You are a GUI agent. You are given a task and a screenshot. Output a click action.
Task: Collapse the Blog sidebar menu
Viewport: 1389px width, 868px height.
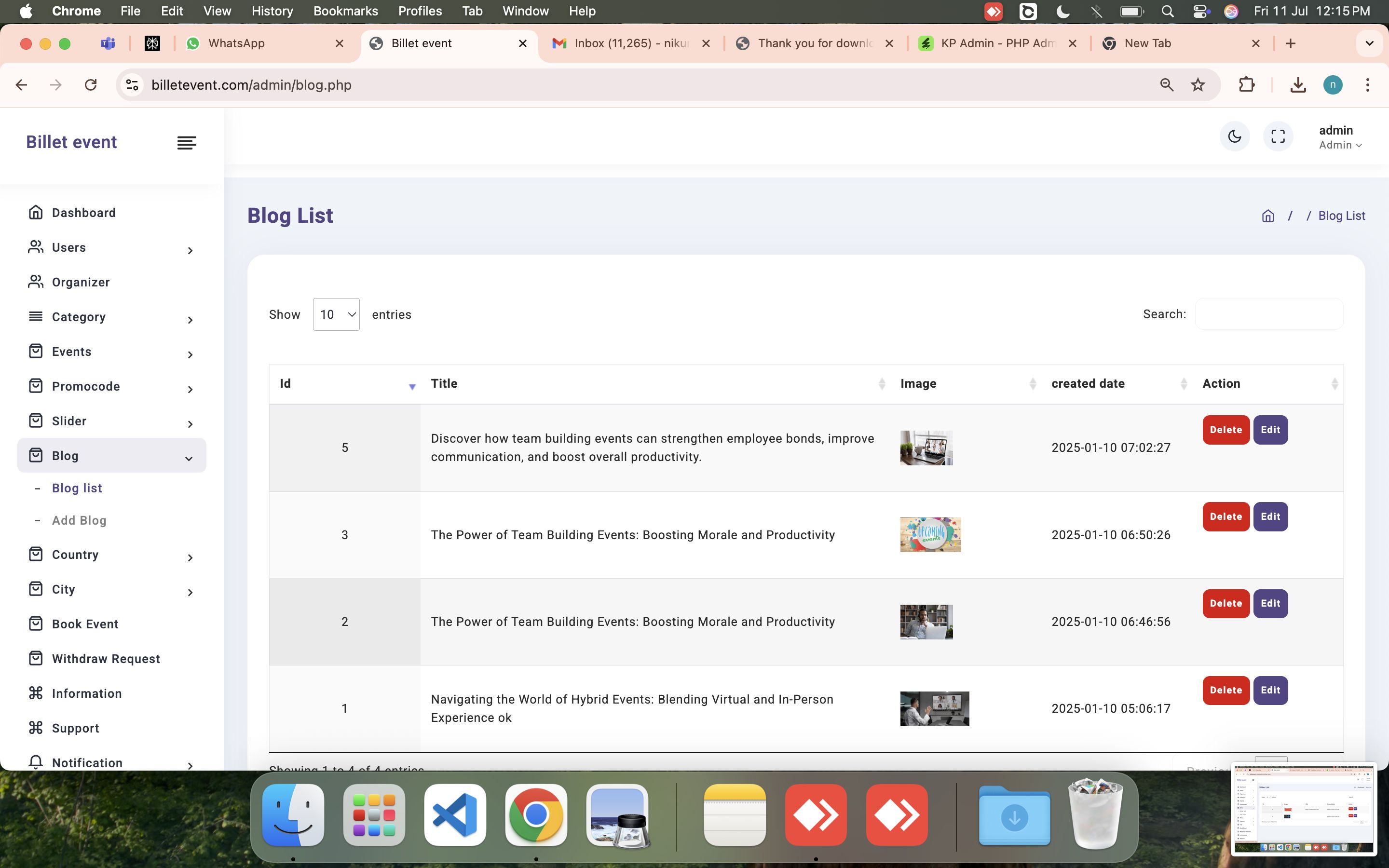point(112,456)
